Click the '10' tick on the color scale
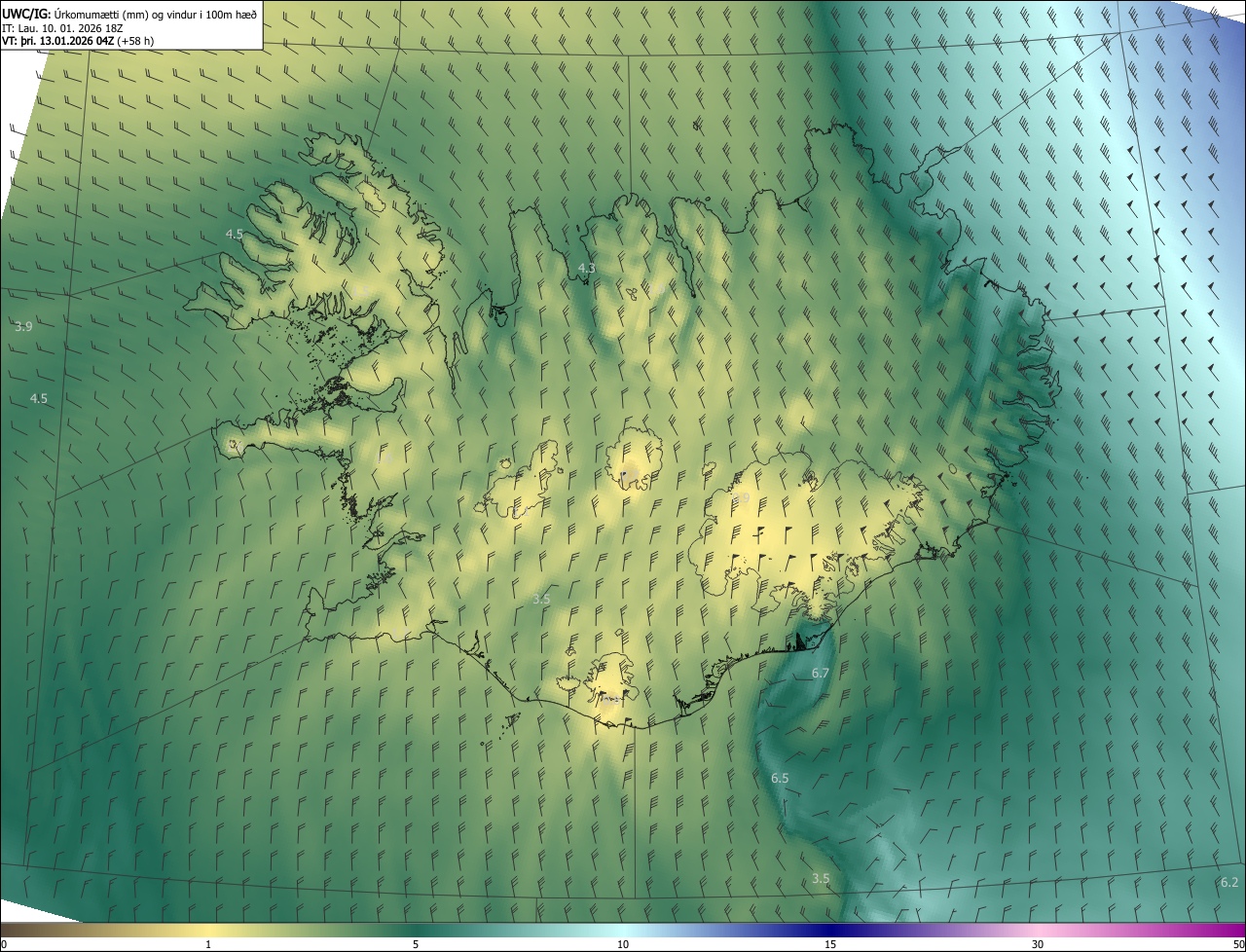The height and width of the screenshot is (952, 1246). pyautogui.click(x=623, y=945)
